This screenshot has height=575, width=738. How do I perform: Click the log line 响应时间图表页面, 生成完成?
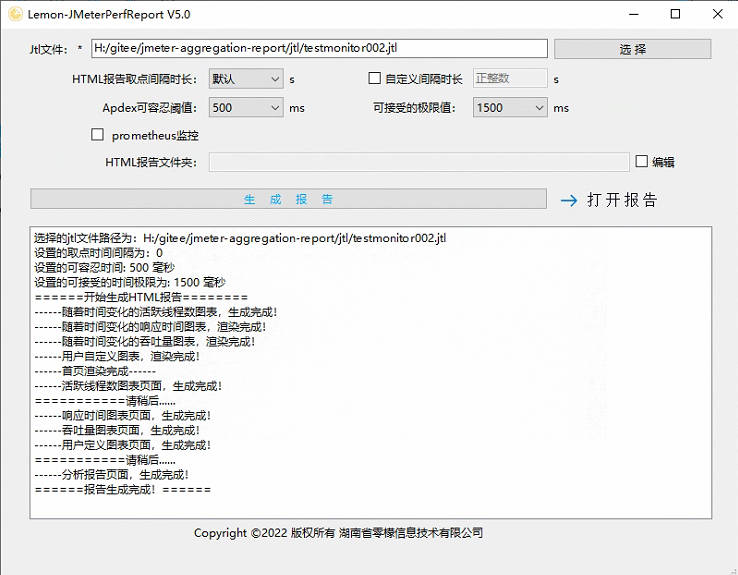tap(123, 415)
